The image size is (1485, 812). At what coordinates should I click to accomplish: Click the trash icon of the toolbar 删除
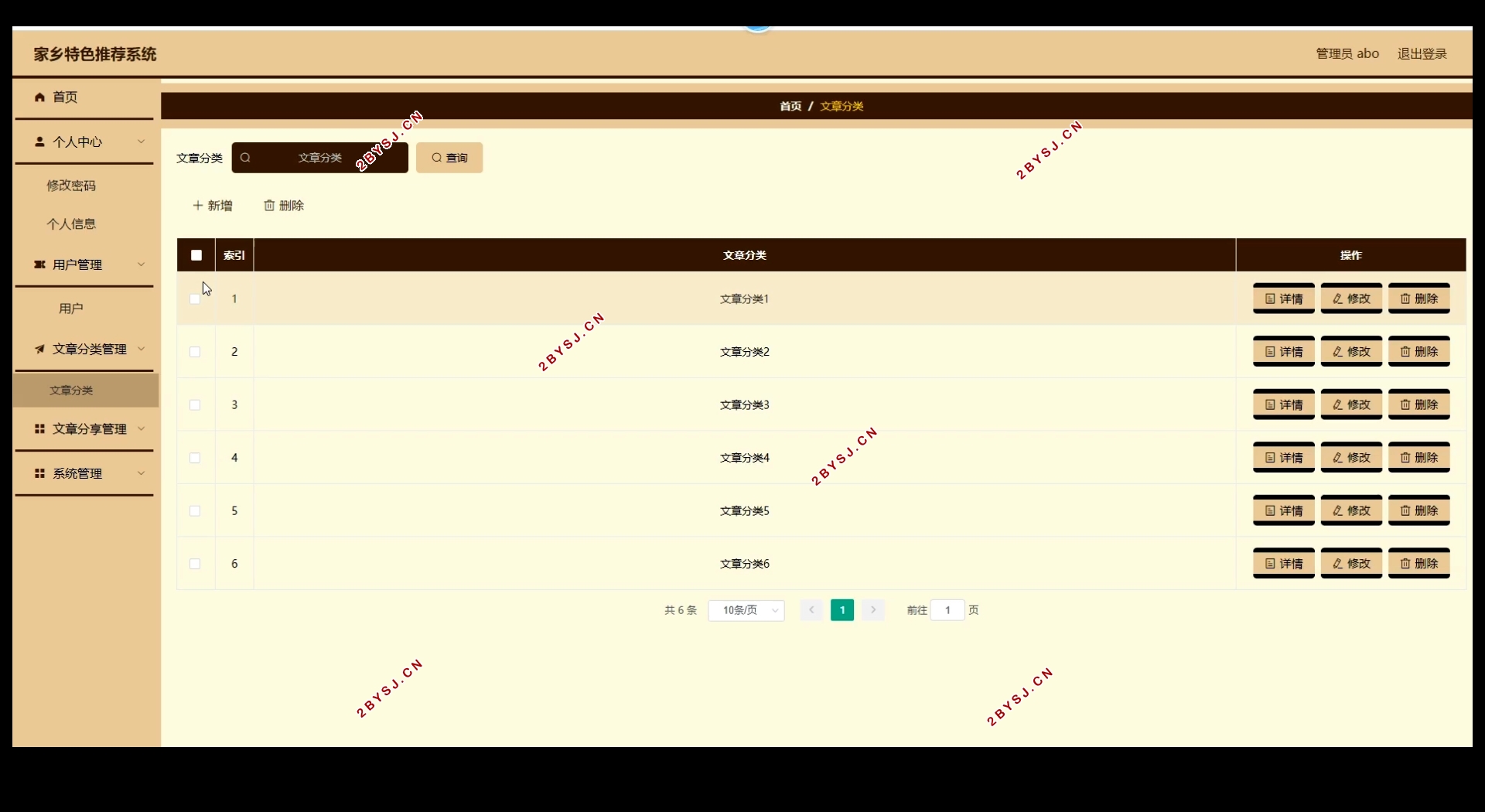pyautogui.click(x=269, y=205)
